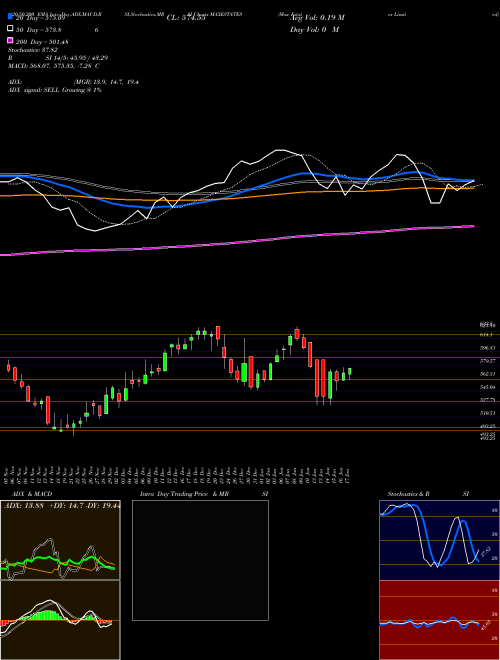Click the magenta 200-day moving average line

[x=237, y=242]
